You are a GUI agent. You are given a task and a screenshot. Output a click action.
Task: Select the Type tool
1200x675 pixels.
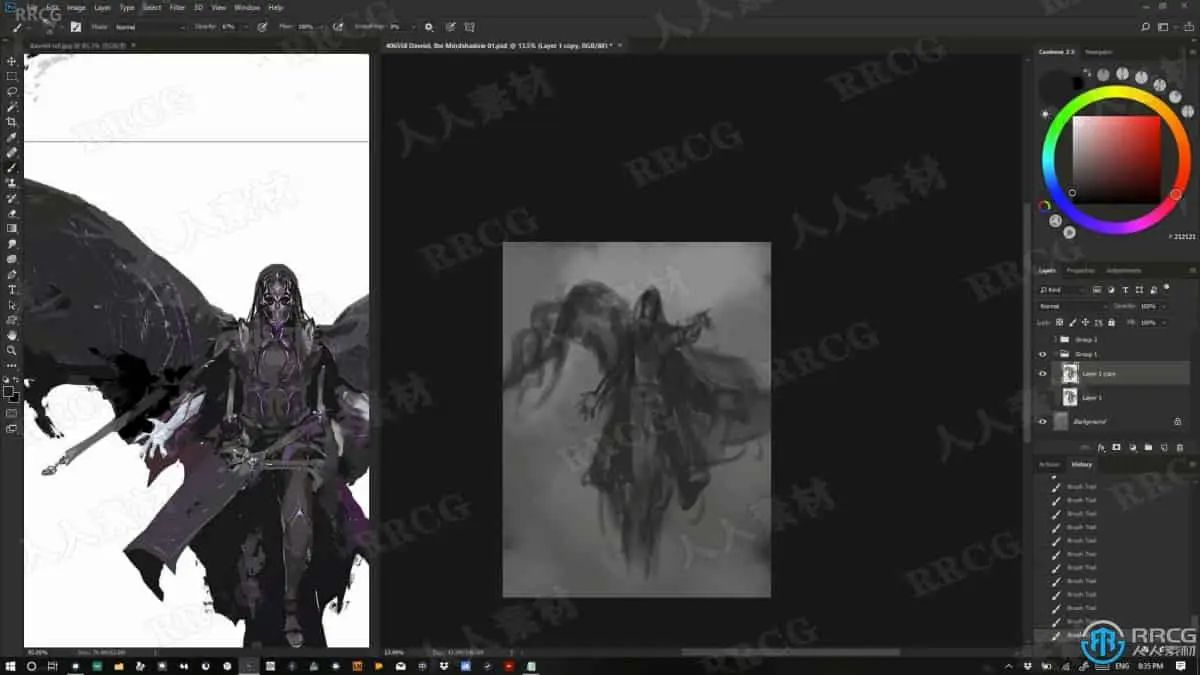point(12,289)
